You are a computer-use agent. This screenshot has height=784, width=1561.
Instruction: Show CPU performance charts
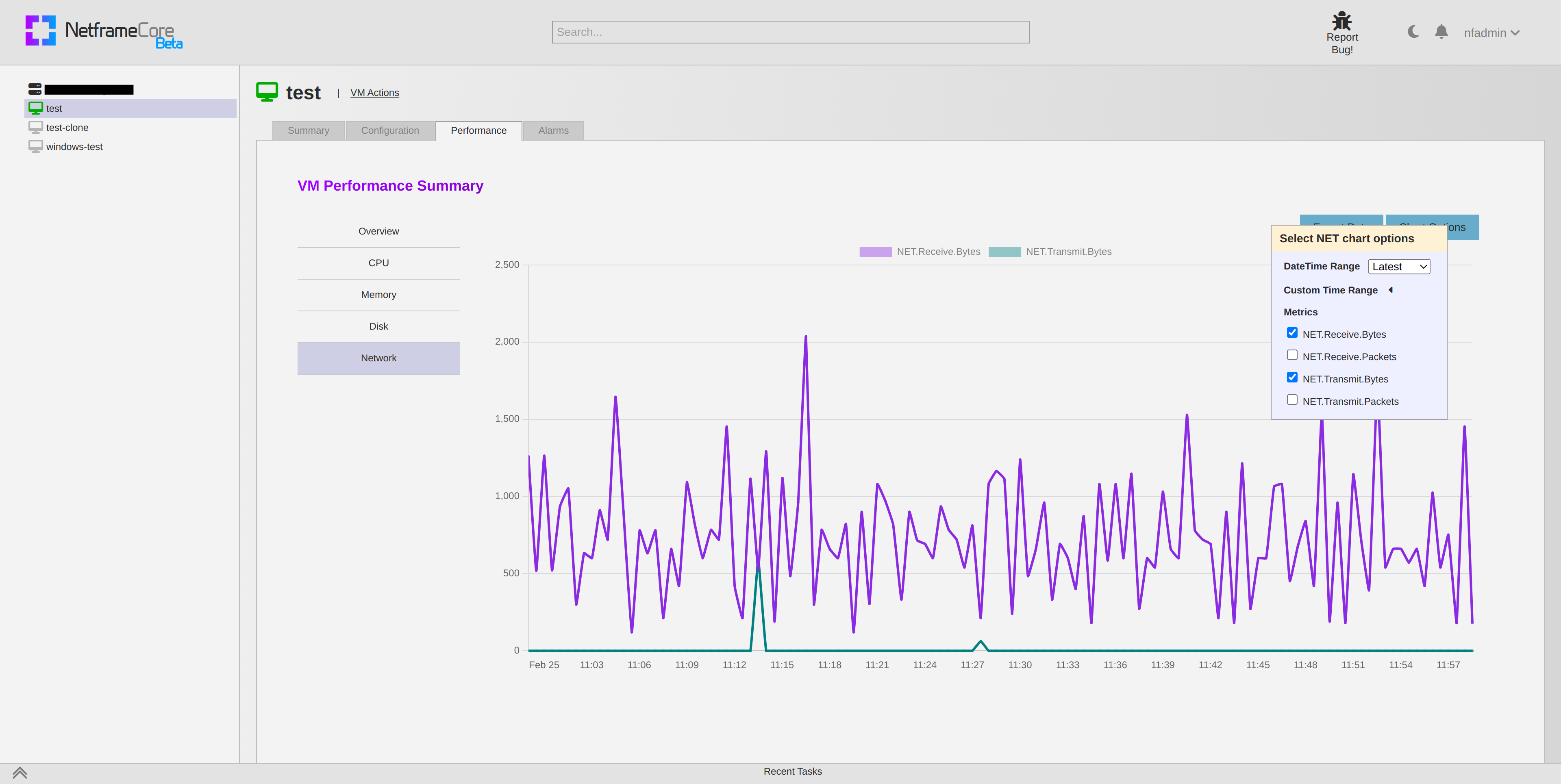click(379, 263)
